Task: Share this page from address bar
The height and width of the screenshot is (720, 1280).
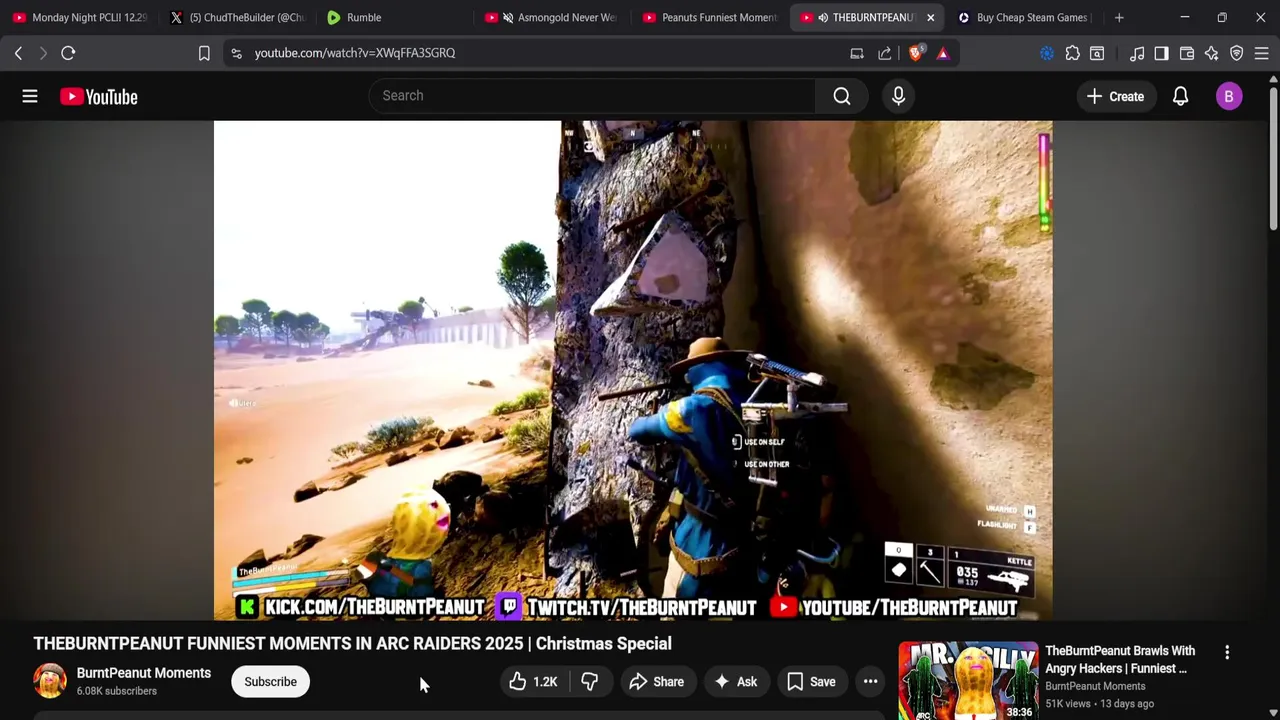Action: pyautogui.click(x=885, y=53)
